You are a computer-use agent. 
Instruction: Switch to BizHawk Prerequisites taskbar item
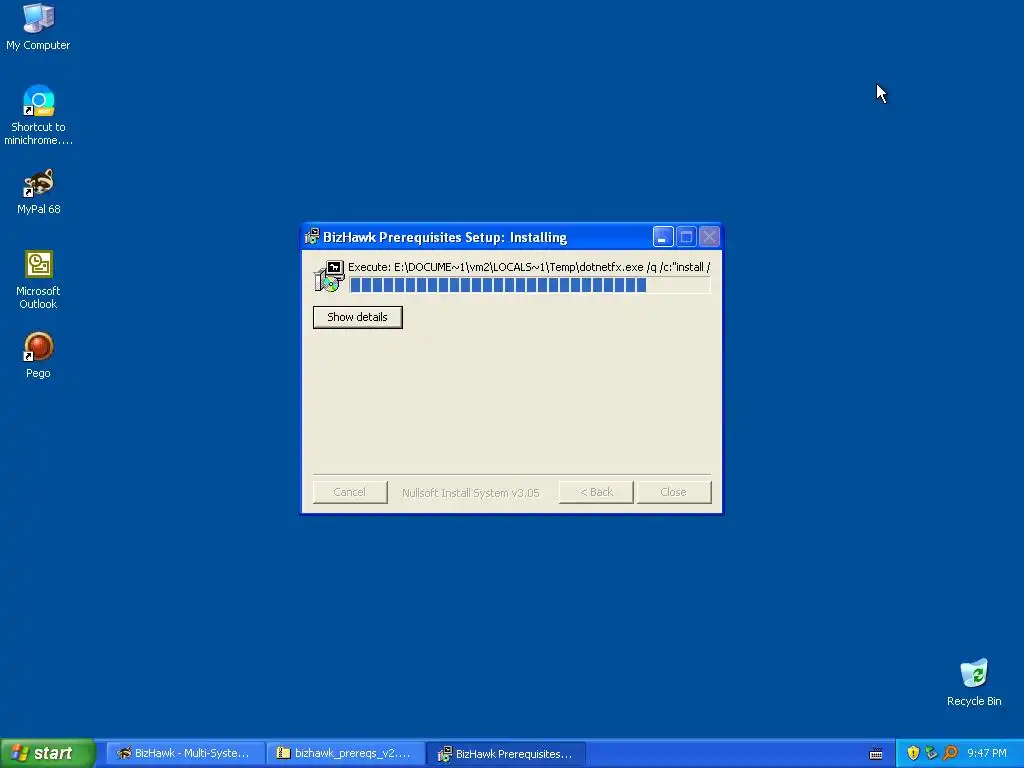[506, 753]
